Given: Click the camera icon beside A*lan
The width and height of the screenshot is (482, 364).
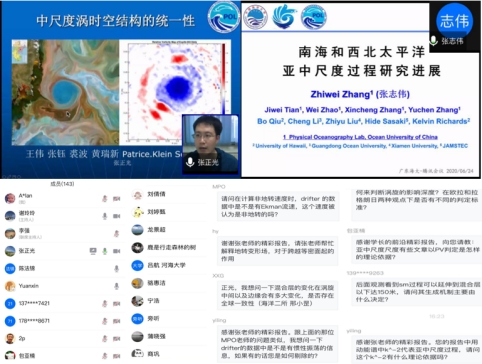Looking at the screenshot, I should click(x=116, y=199).
